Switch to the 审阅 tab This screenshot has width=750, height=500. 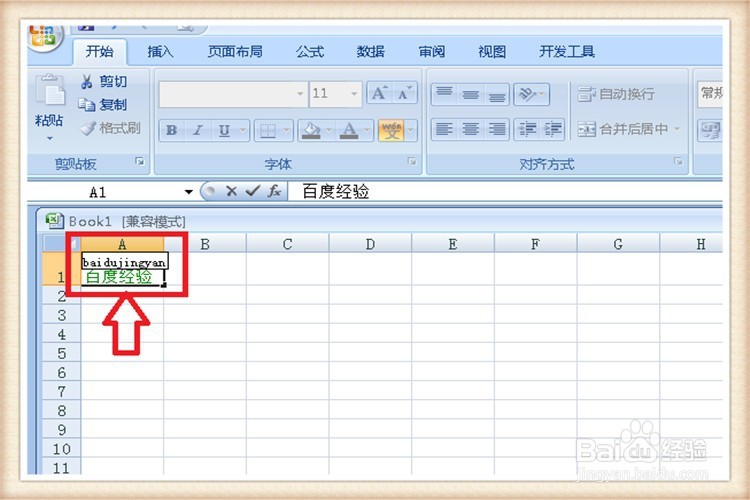(x=431, y=51)
